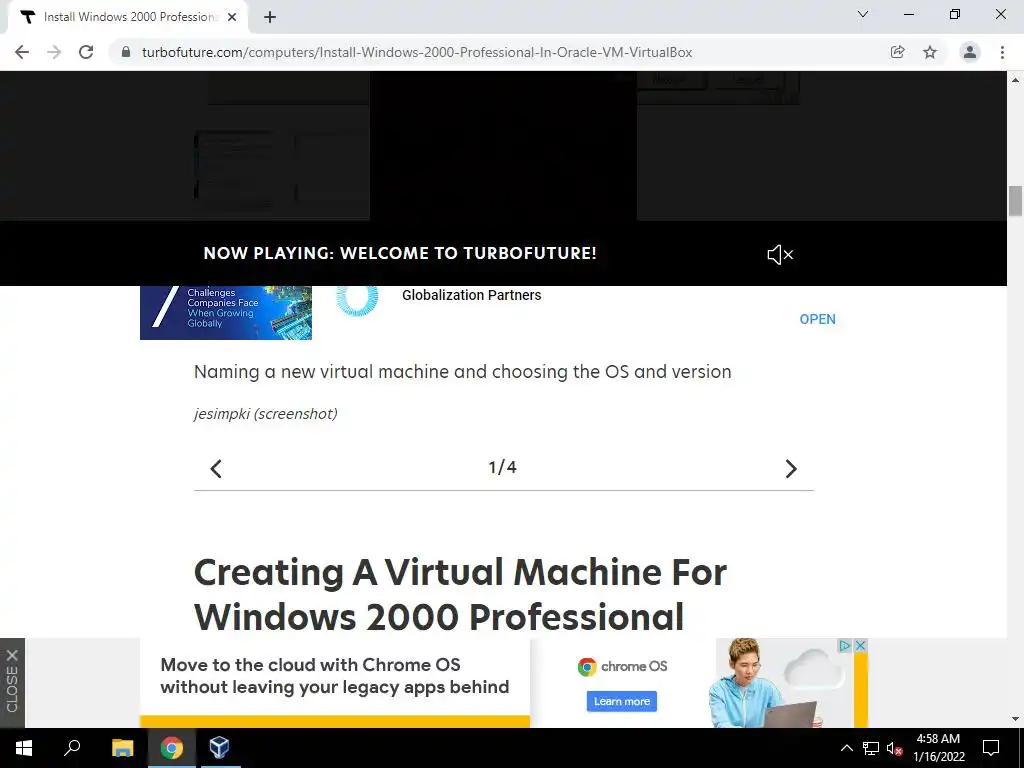Click the Globalization Partners ad image
Screen dimensions: 1024x768
[226, 313]
